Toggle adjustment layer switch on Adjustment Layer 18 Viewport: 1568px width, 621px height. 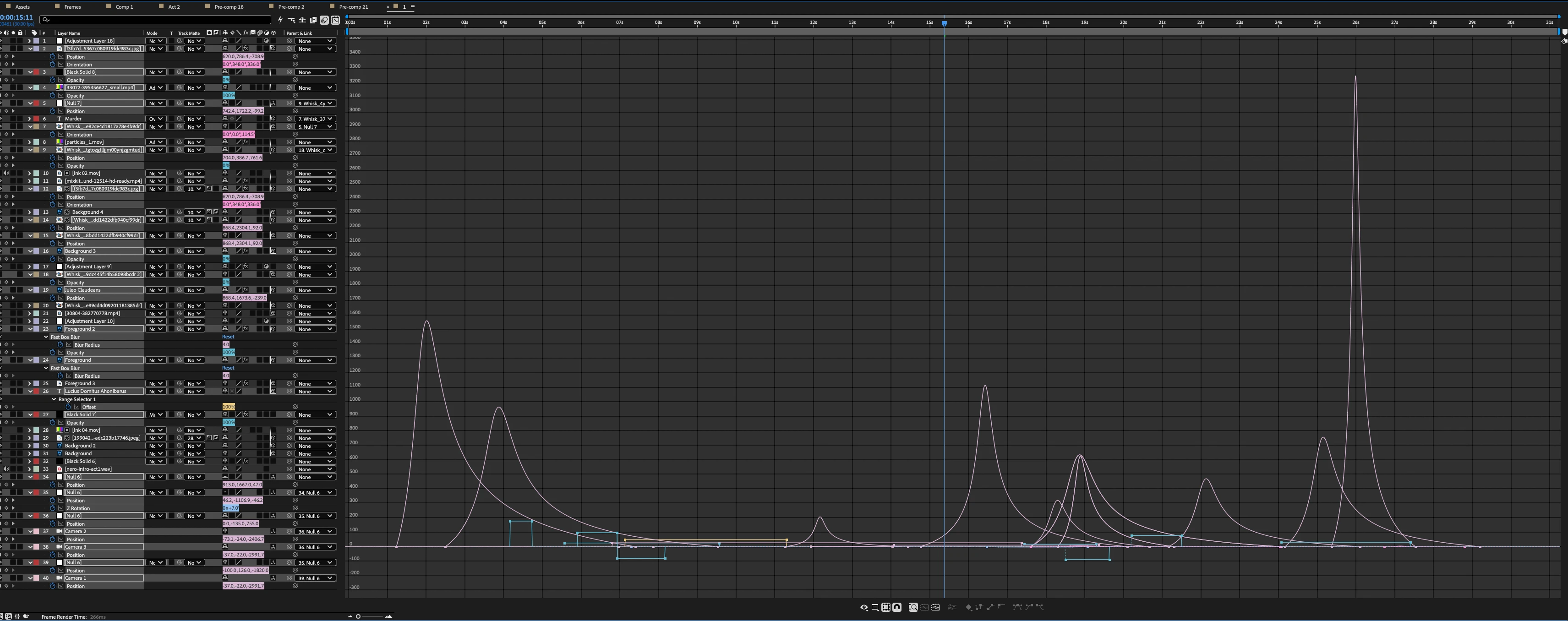click(x=267, y=41)
